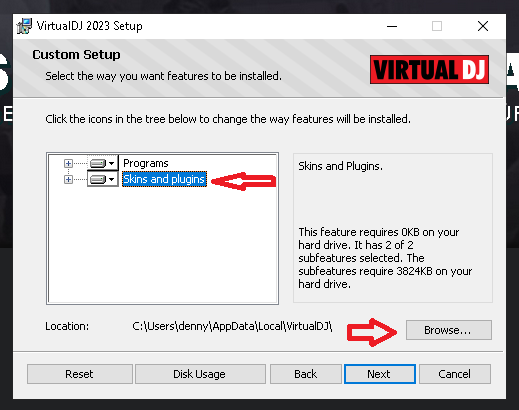Screen dimensions: 519x410
Task: Click the Reset button
Action: [x=80, y=374]
